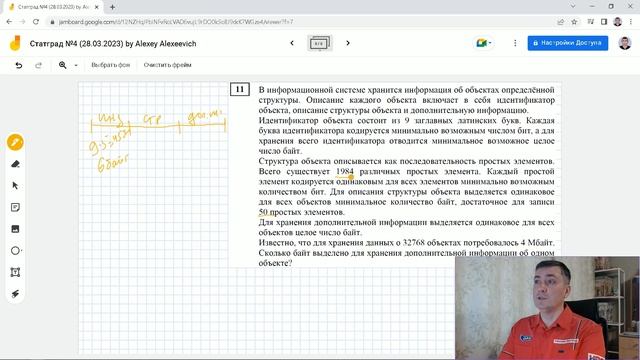The image size is (640, 360).
Task: Open the three-dot more options menu
Action: (515, 43)
